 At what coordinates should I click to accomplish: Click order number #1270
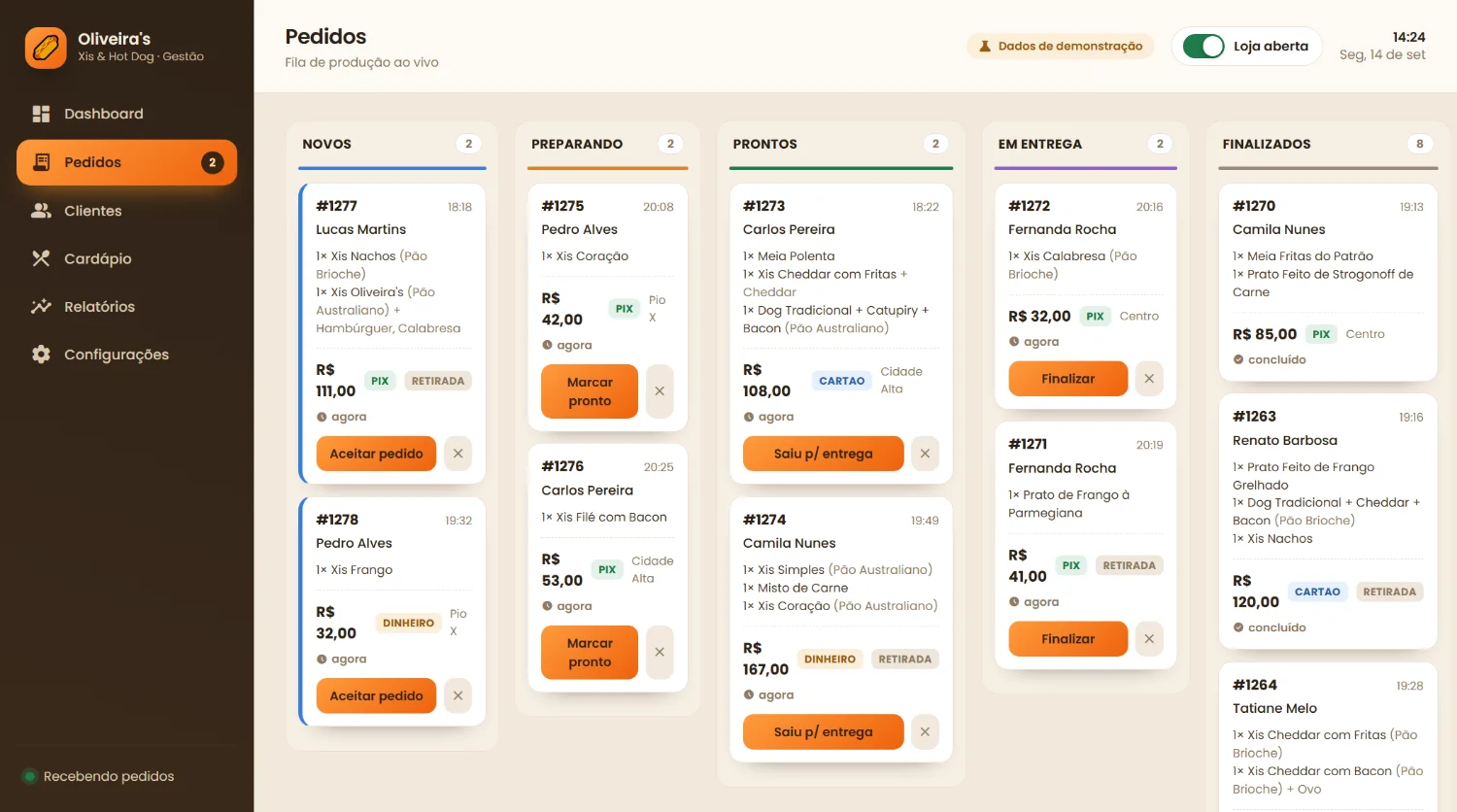(x=1254, y=206)
